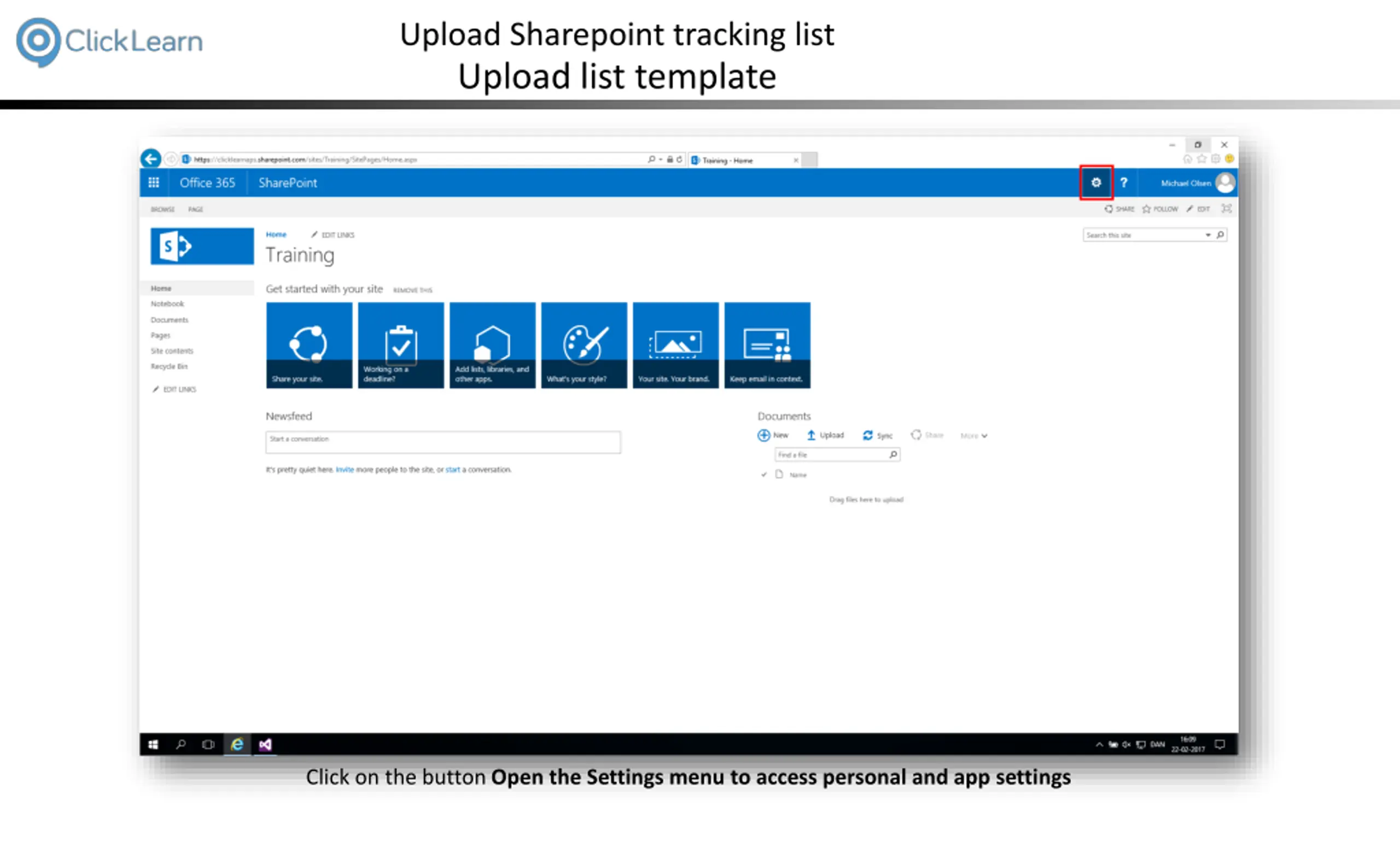The width and height of the screenshot is (1400, 849).
Task: Open the Keep email in context tile
Action: coord(767,346)
